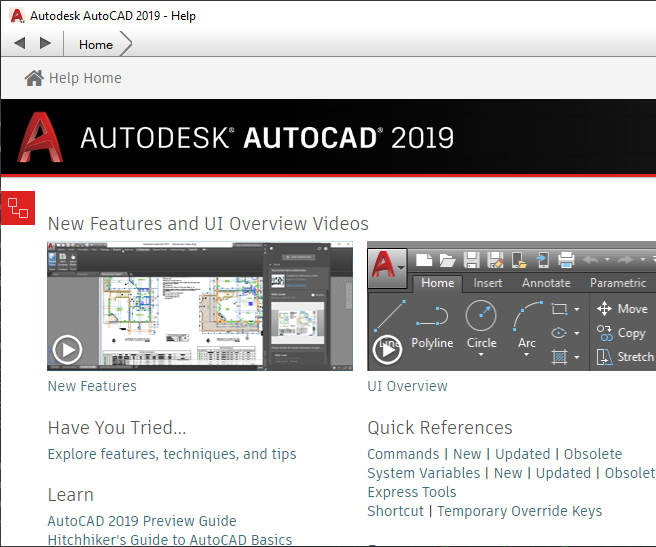
Task: Click the back navigation arrow
Action: pos(20,43)
